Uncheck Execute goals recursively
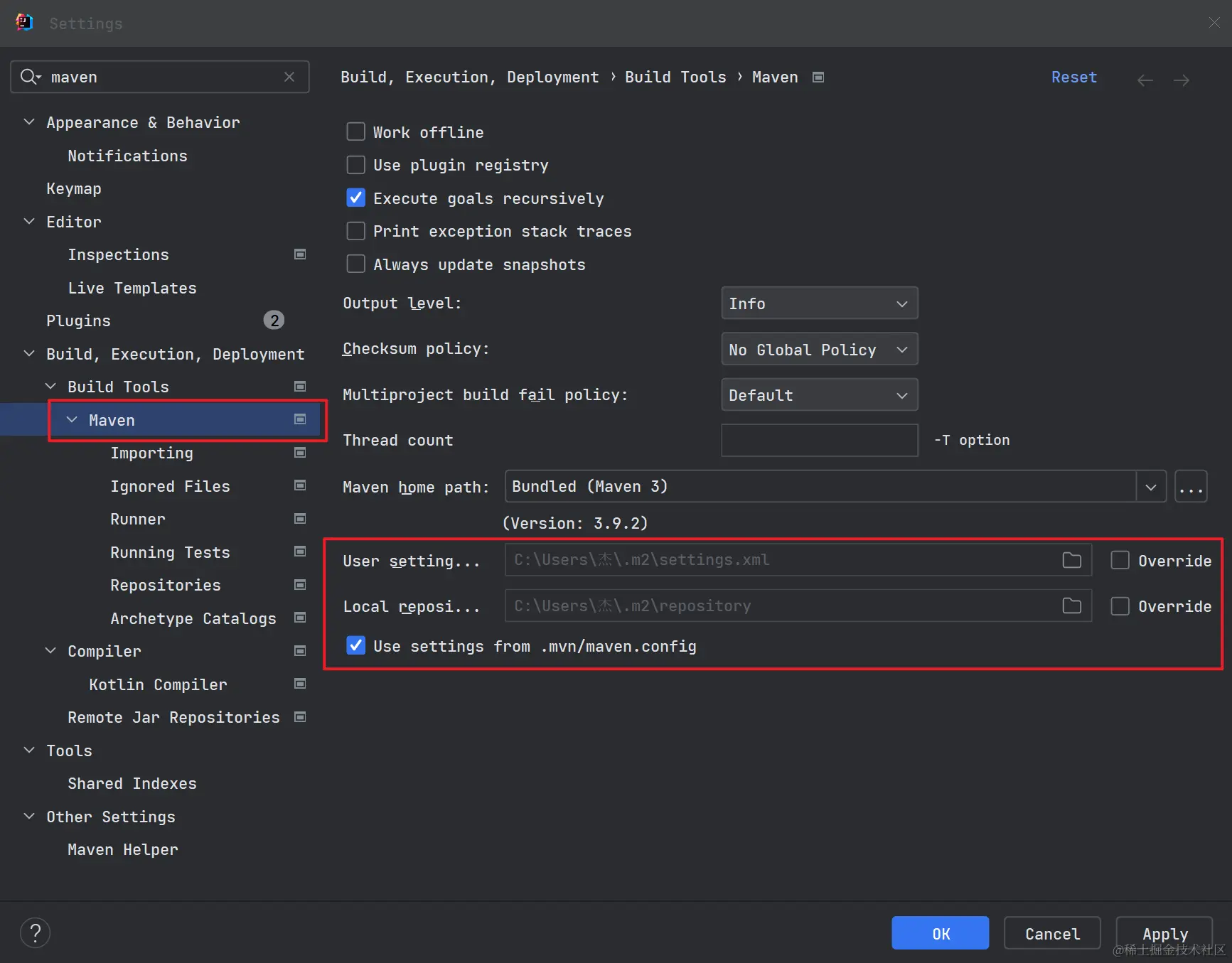 (x=355, y=198)
